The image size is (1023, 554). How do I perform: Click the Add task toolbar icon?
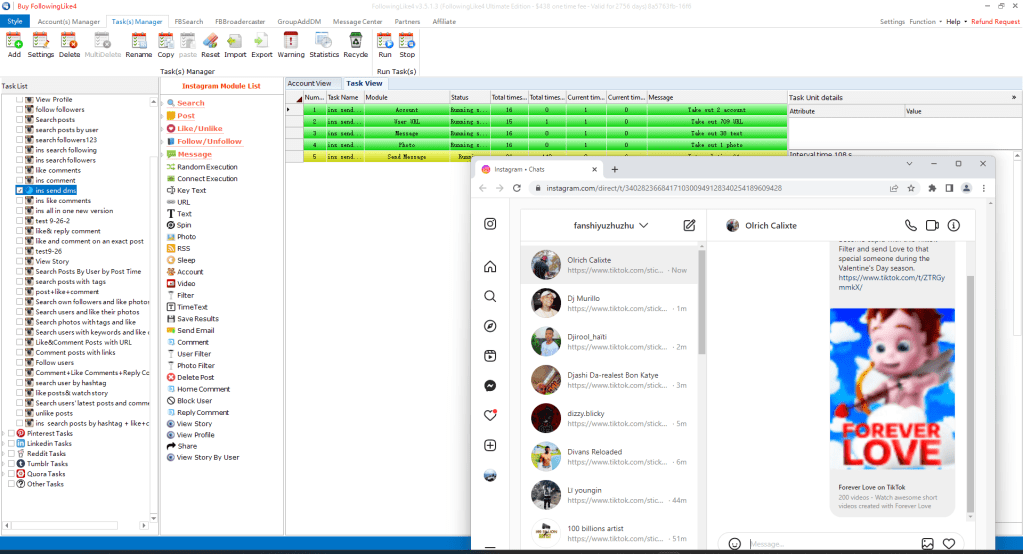pyautogui.click(x=14, y=45)
